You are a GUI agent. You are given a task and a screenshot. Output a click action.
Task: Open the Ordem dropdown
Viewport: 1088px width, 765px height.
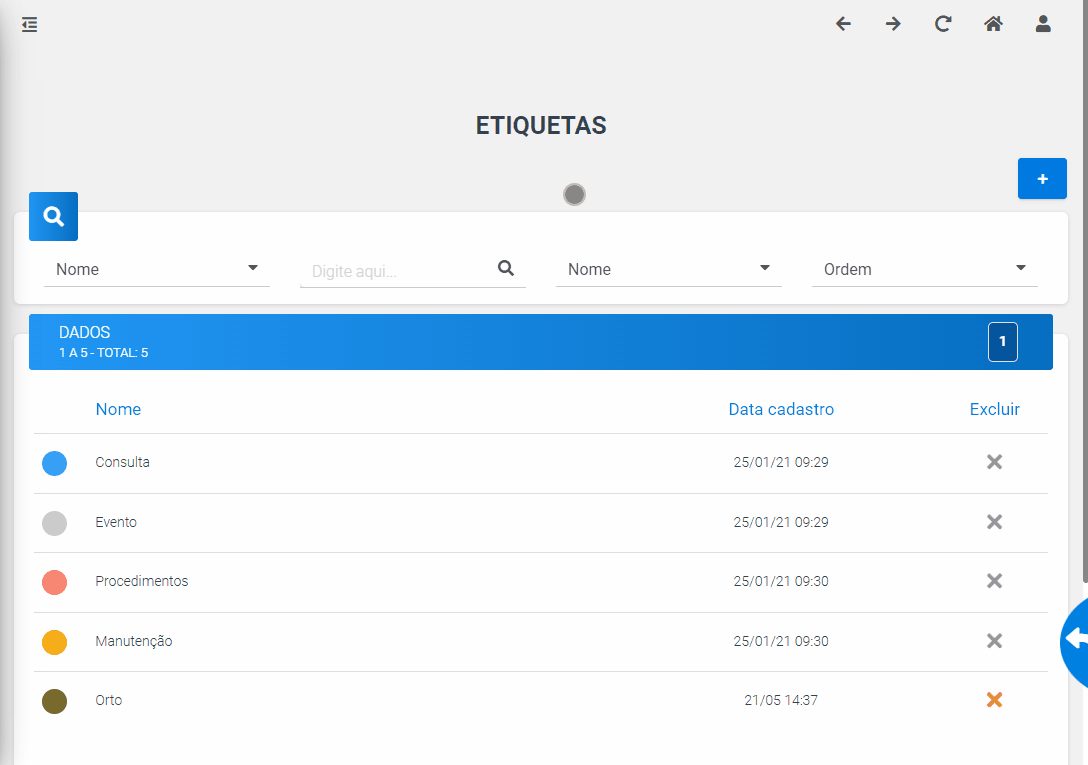pyautogui.click(x=924, y=269)
